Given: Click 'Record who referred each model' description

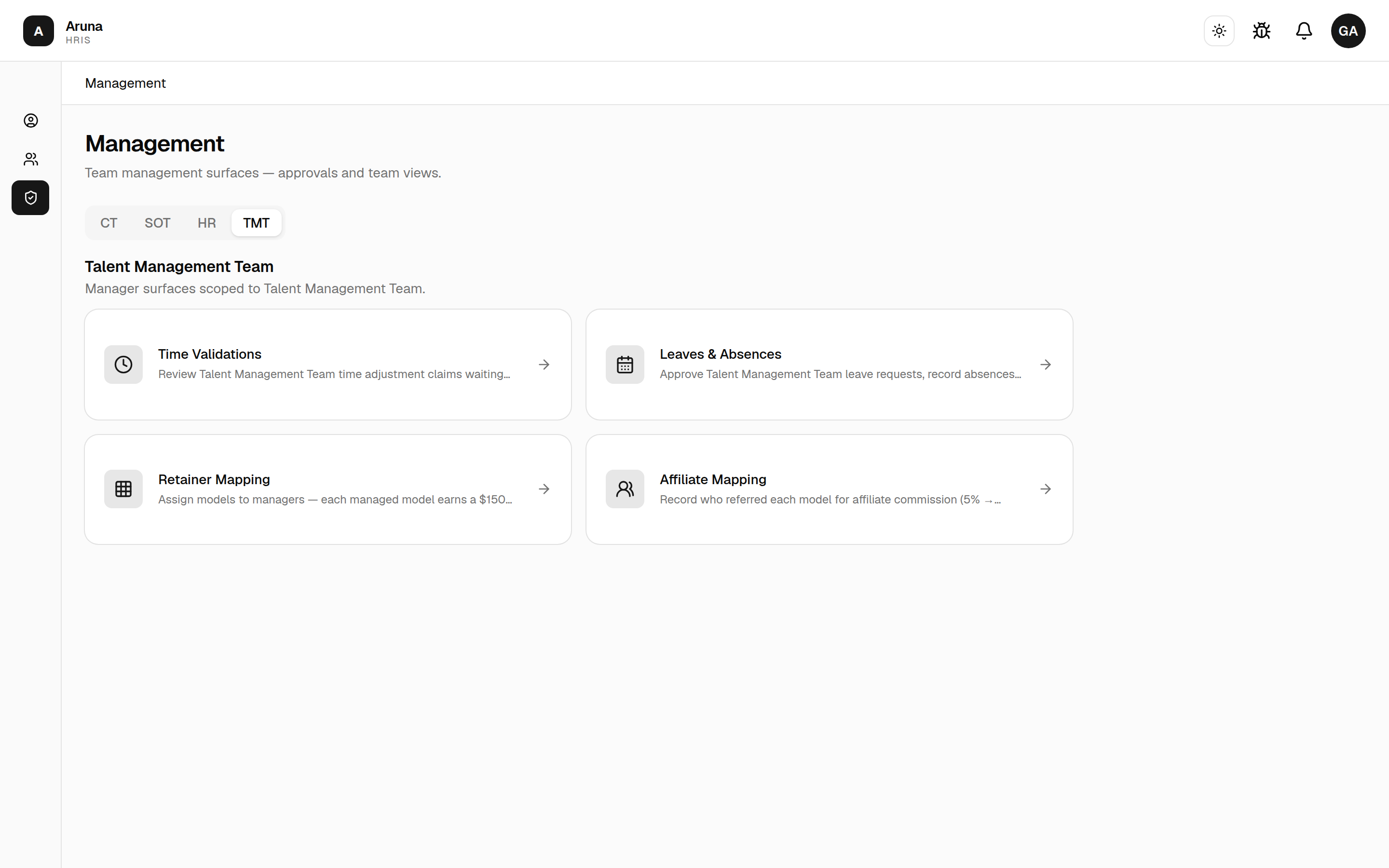Looking at the screenshot, I should coord(830,500).
